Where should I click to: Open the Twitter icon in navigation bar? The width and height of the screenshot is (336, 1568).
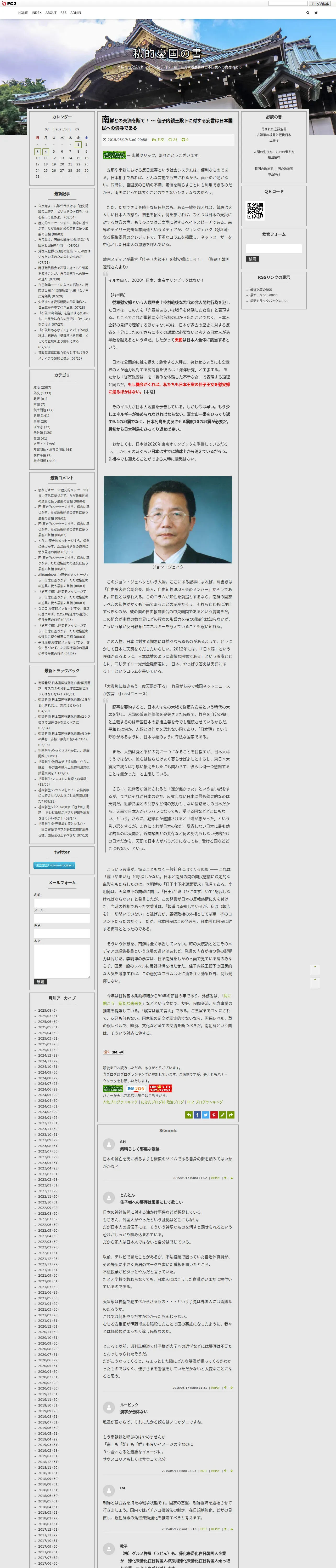point(316,12)
